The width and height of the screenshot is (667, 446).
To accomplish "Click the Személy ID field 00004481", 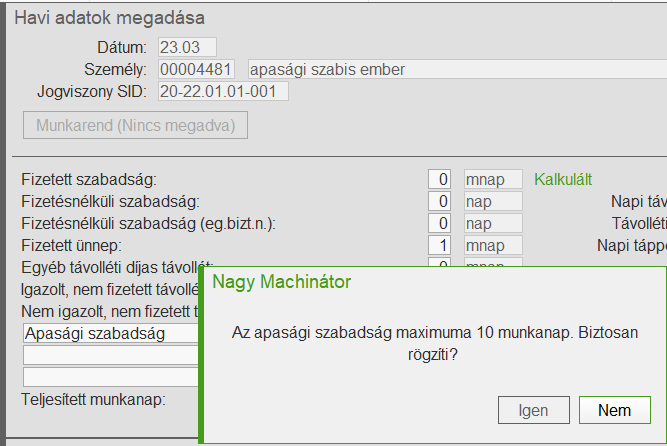I will coord(196,69).
